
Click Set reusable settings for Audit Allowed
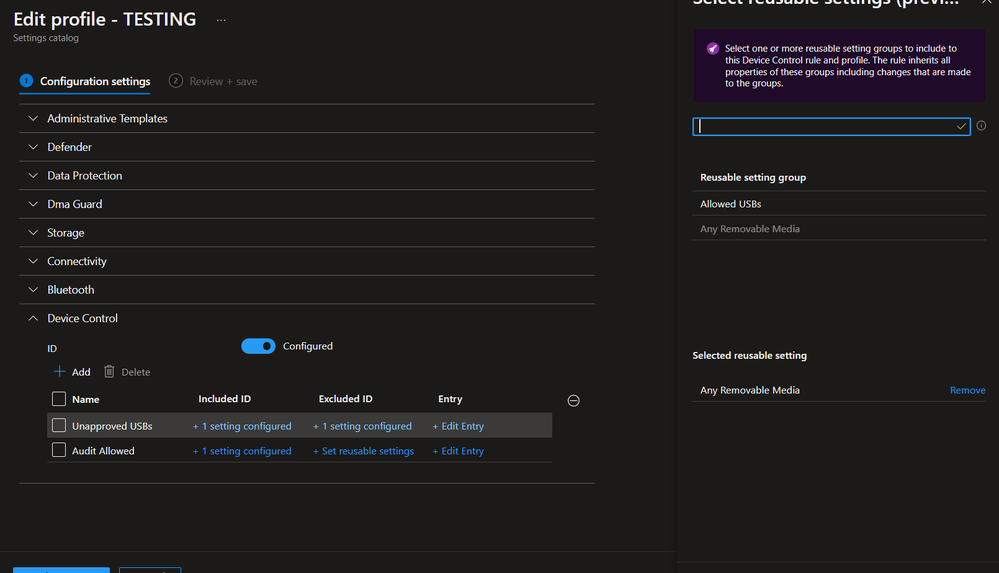pos(363,451)
